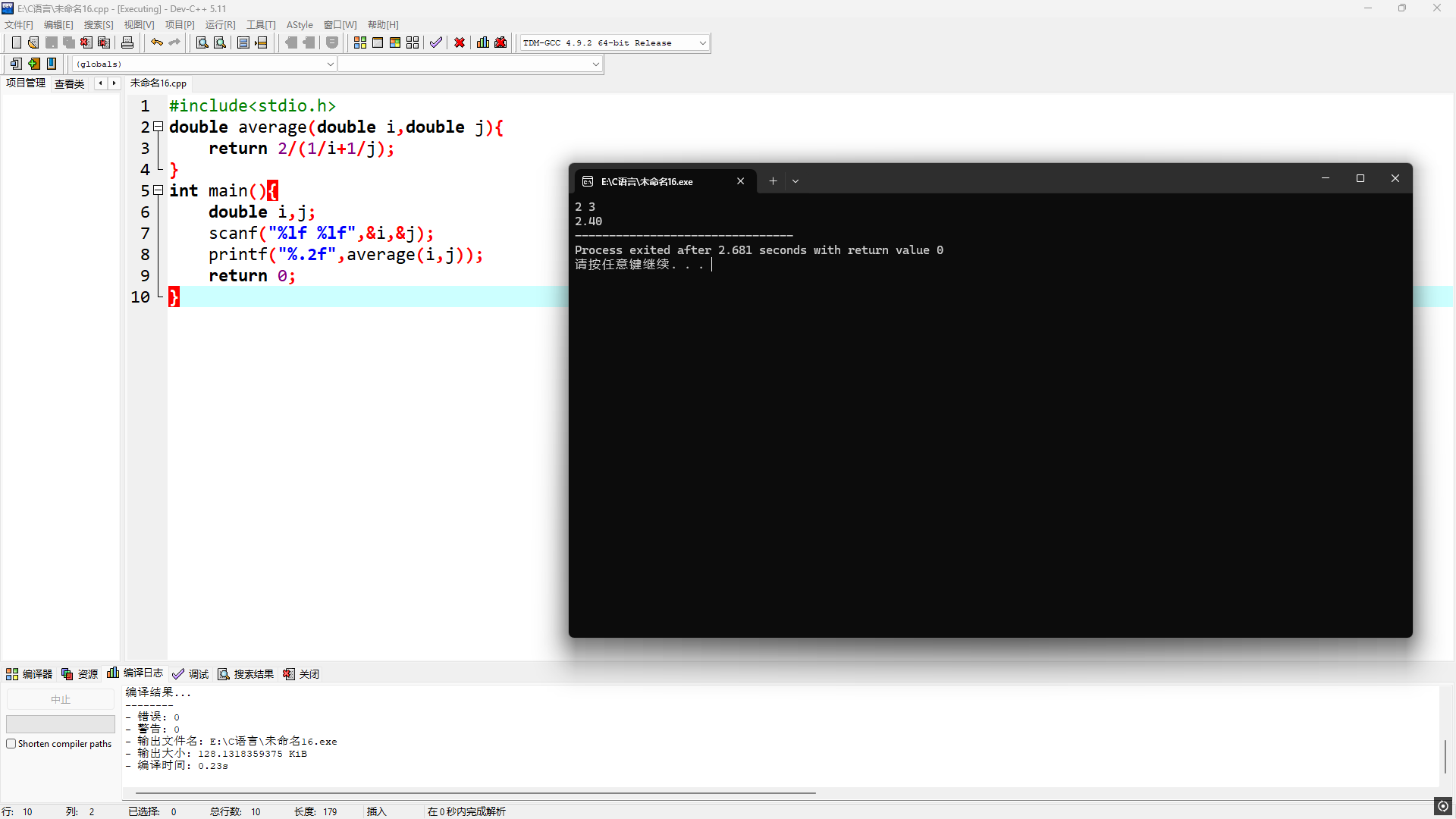Open the console tab dropdown chevron

(795, 181)
